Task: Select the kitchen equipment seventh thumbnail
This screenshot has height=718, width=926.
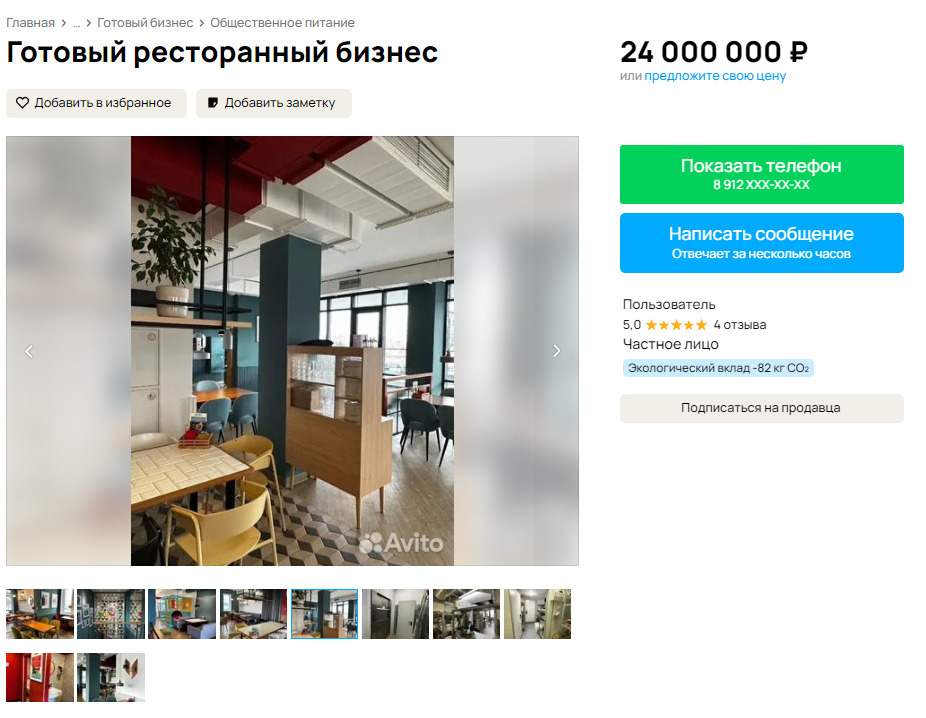Action: click(467, 613)
